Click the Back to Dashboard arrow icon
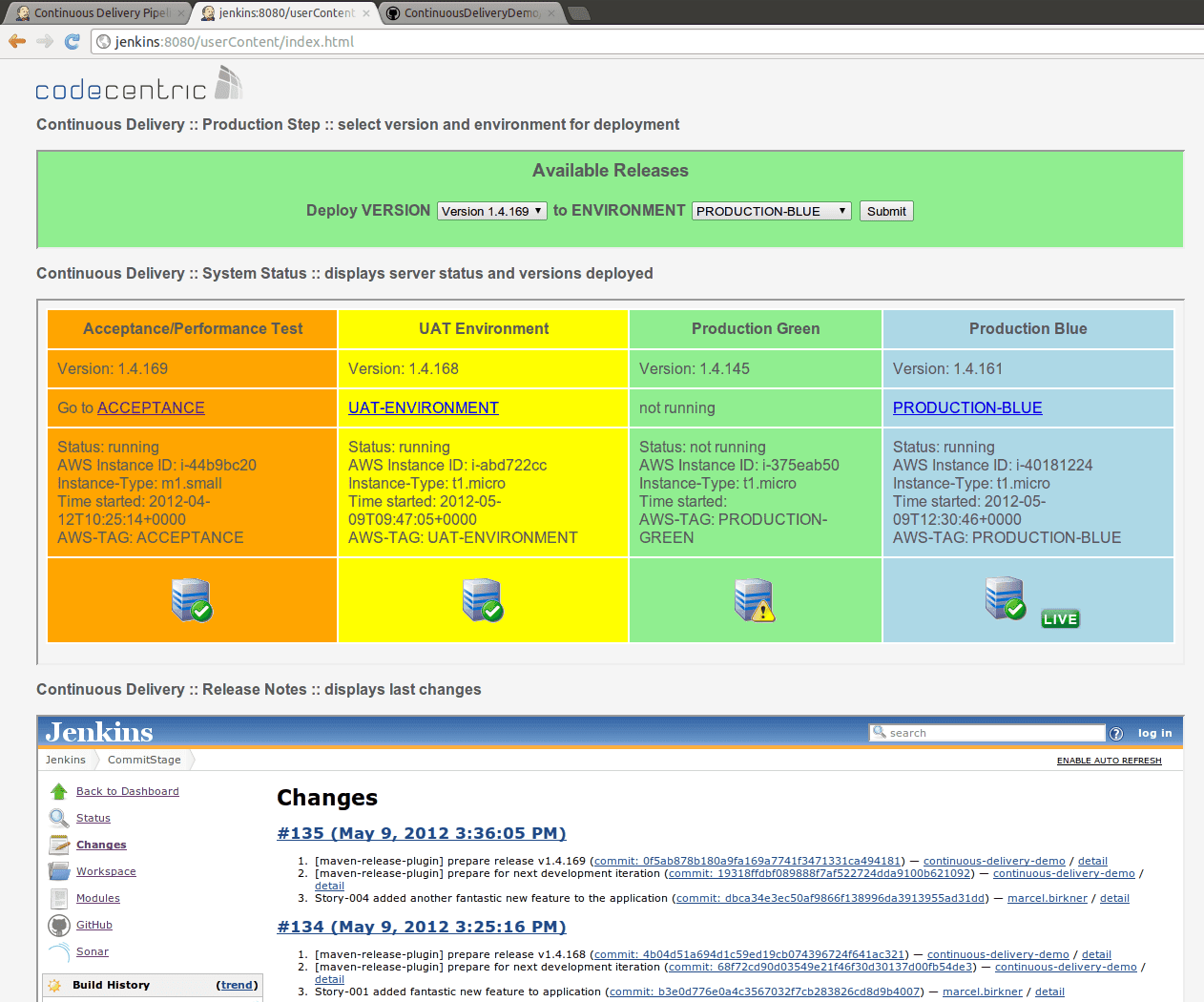The height and width of the screenshot is (1002, 1204). coord(59,791)
